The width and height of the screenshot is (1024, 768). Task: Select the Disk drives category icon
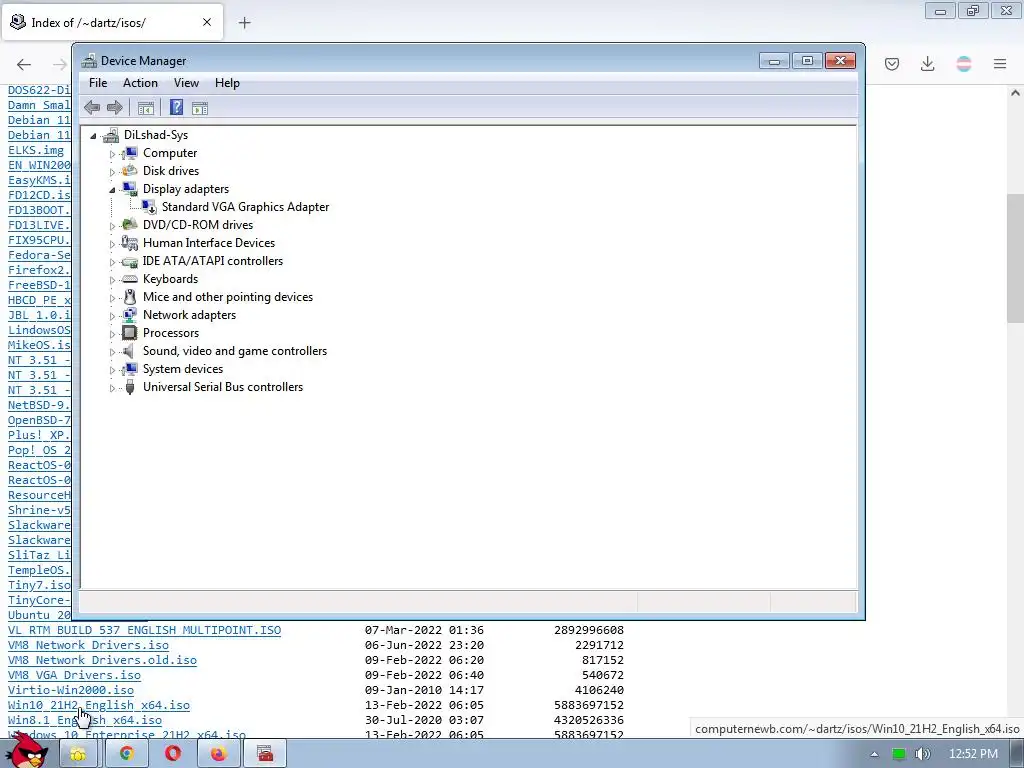pos(130,170)
